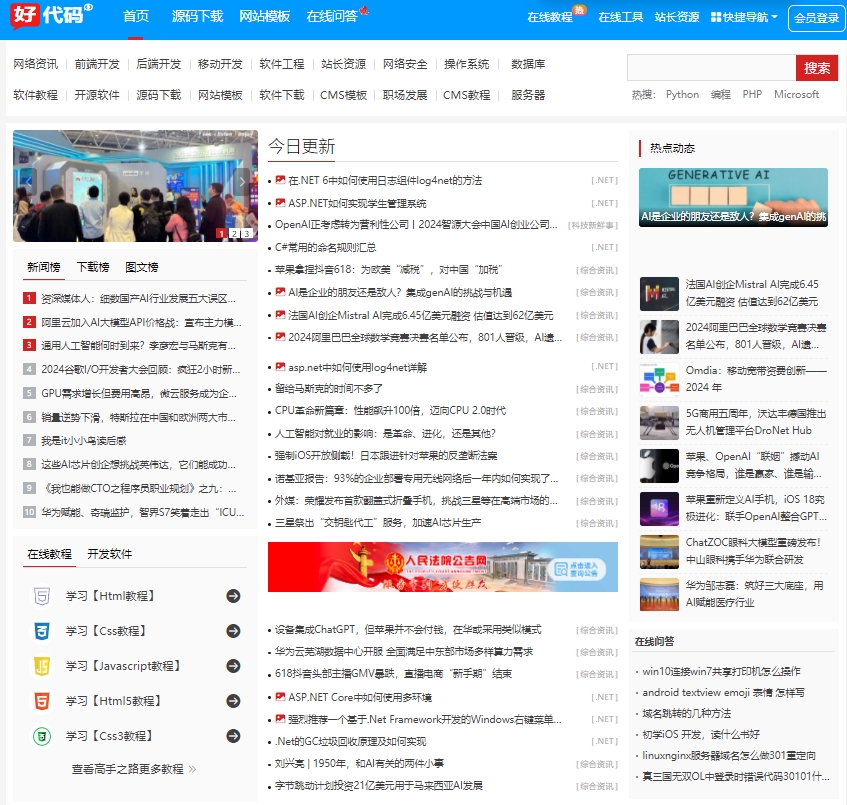Open the Javascript教程 JS shield icon
This screenshot has height=805, width=847.
click(x=42, y=666)
